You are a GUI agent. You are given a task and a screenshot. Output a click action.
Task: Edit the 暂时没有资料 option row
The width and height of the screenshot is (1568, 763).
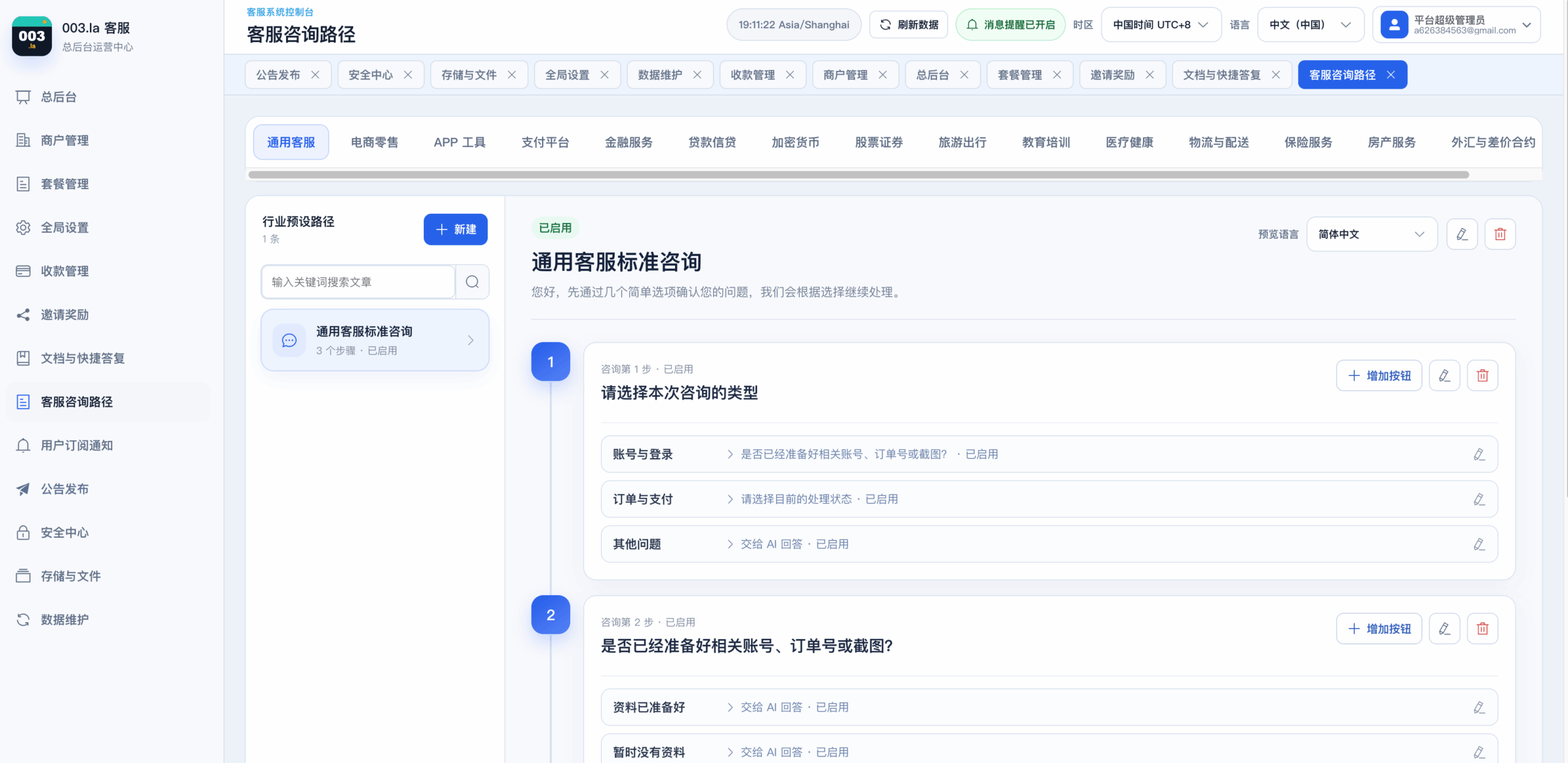point(1479,752)
